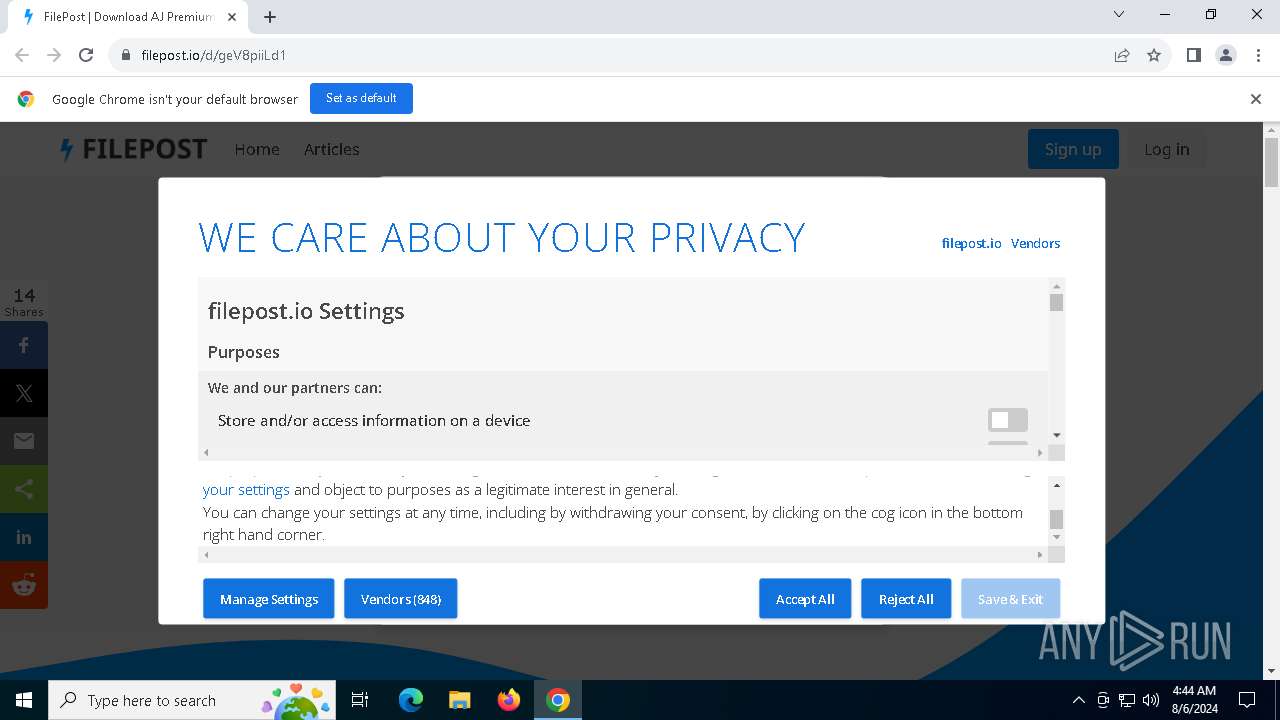Follow the 'your settings' link

(x=246, y=489)
